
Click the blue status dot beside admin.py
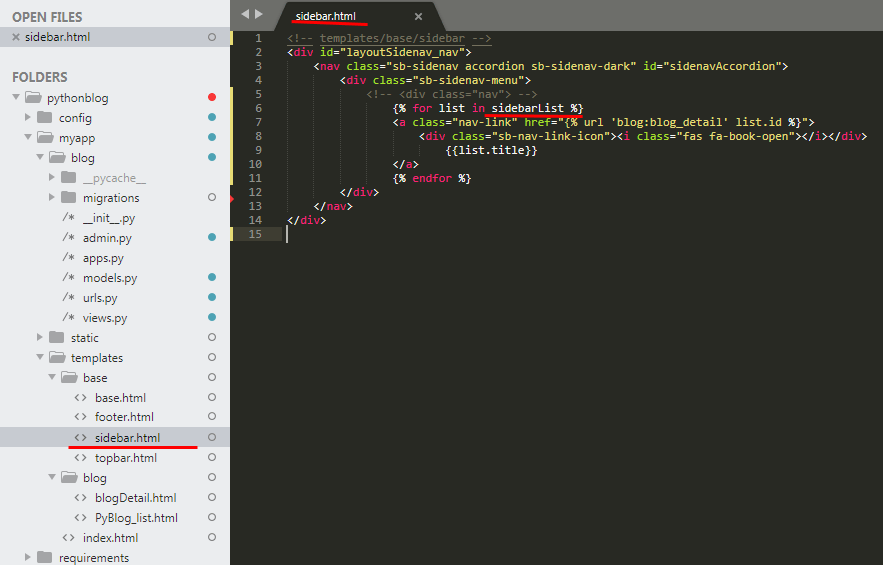click(212, 237)
